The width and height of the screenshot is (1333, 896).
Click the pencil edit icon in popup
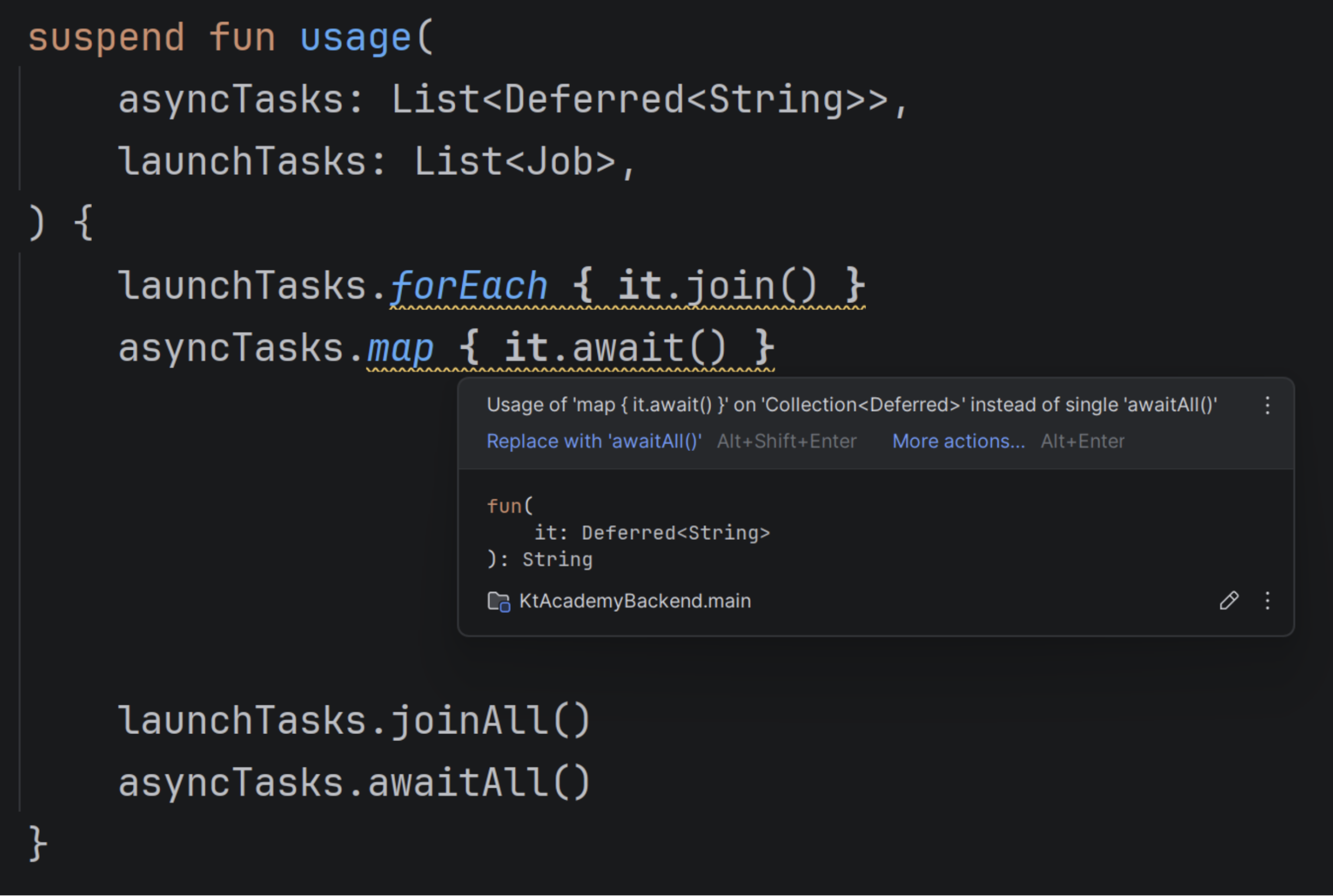1228,601
